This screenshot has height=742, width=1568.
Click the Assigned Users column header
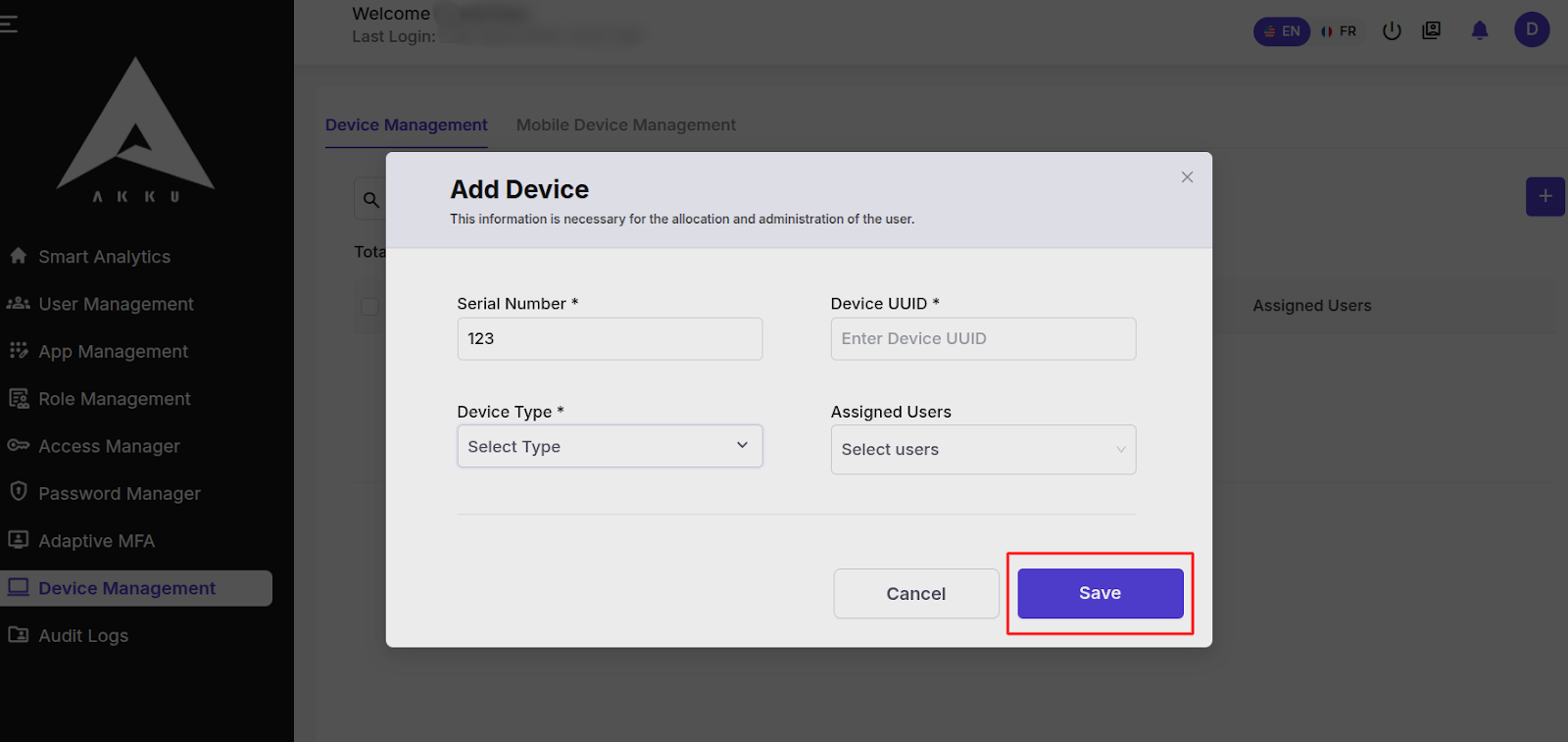[1311, 306]
